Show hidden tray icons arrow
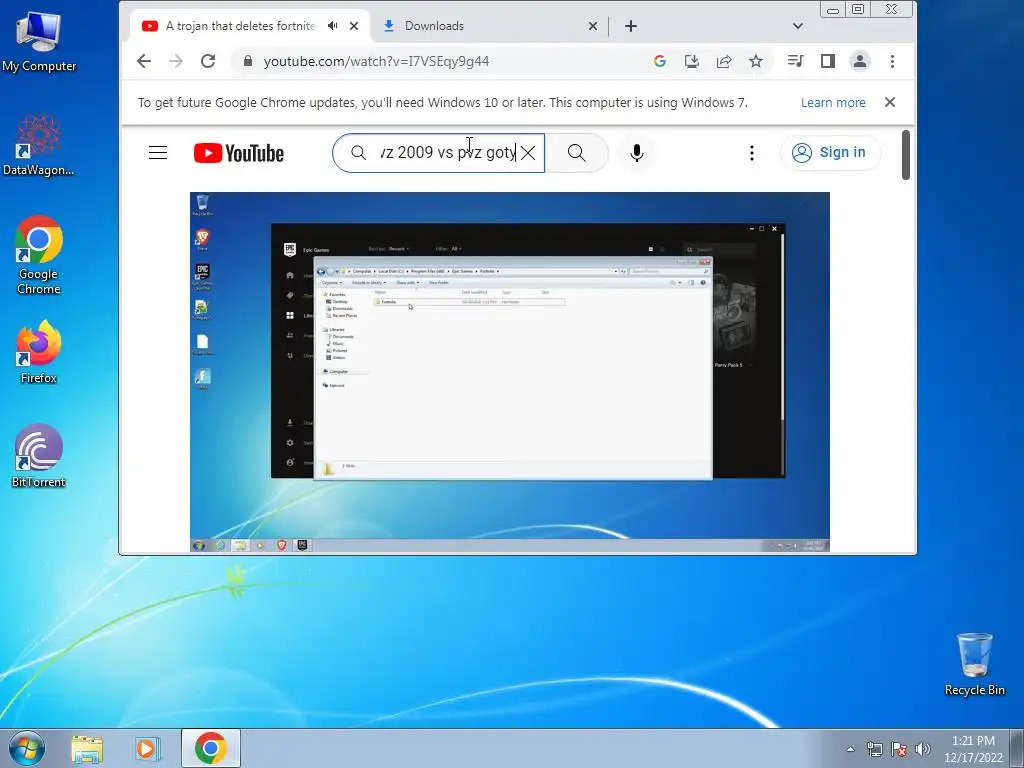 [x=850, y=749]
